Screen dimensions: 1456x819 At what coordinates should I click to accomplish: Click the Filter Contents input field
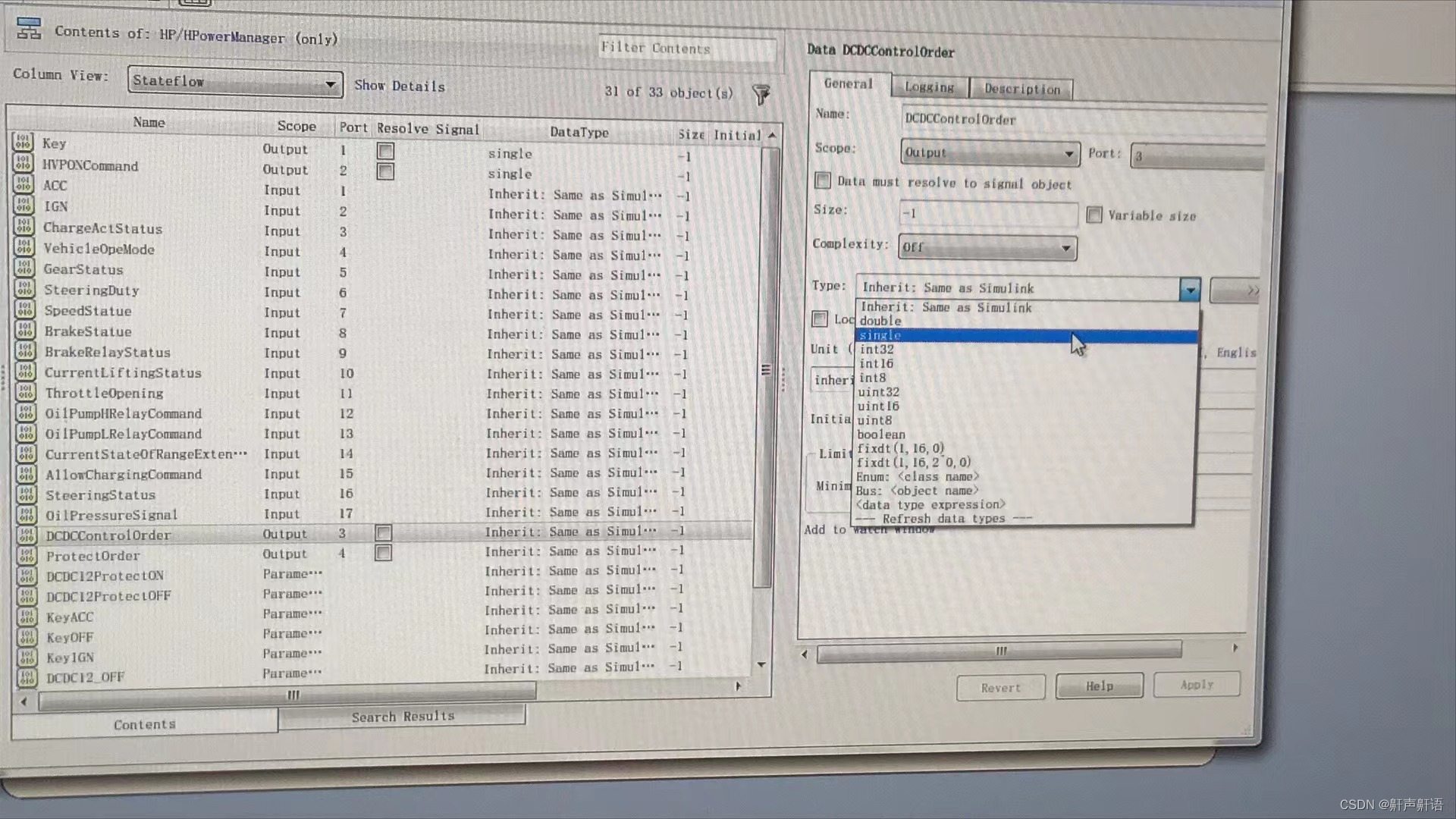tap(686, 49)
